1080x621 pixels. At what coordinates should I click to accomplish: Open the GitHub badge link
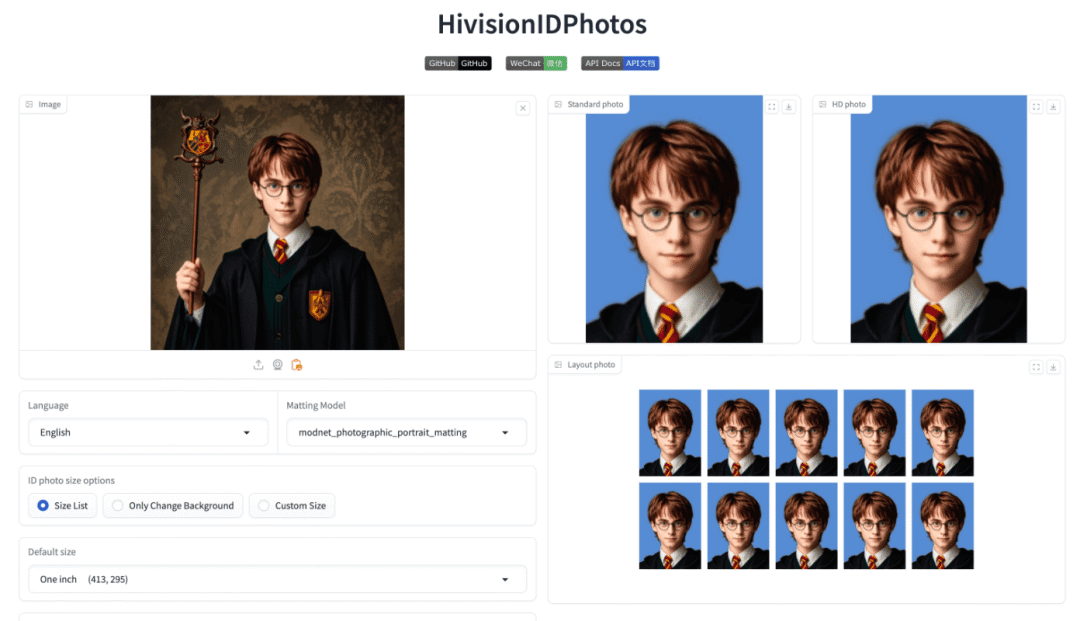coord(458,63)
